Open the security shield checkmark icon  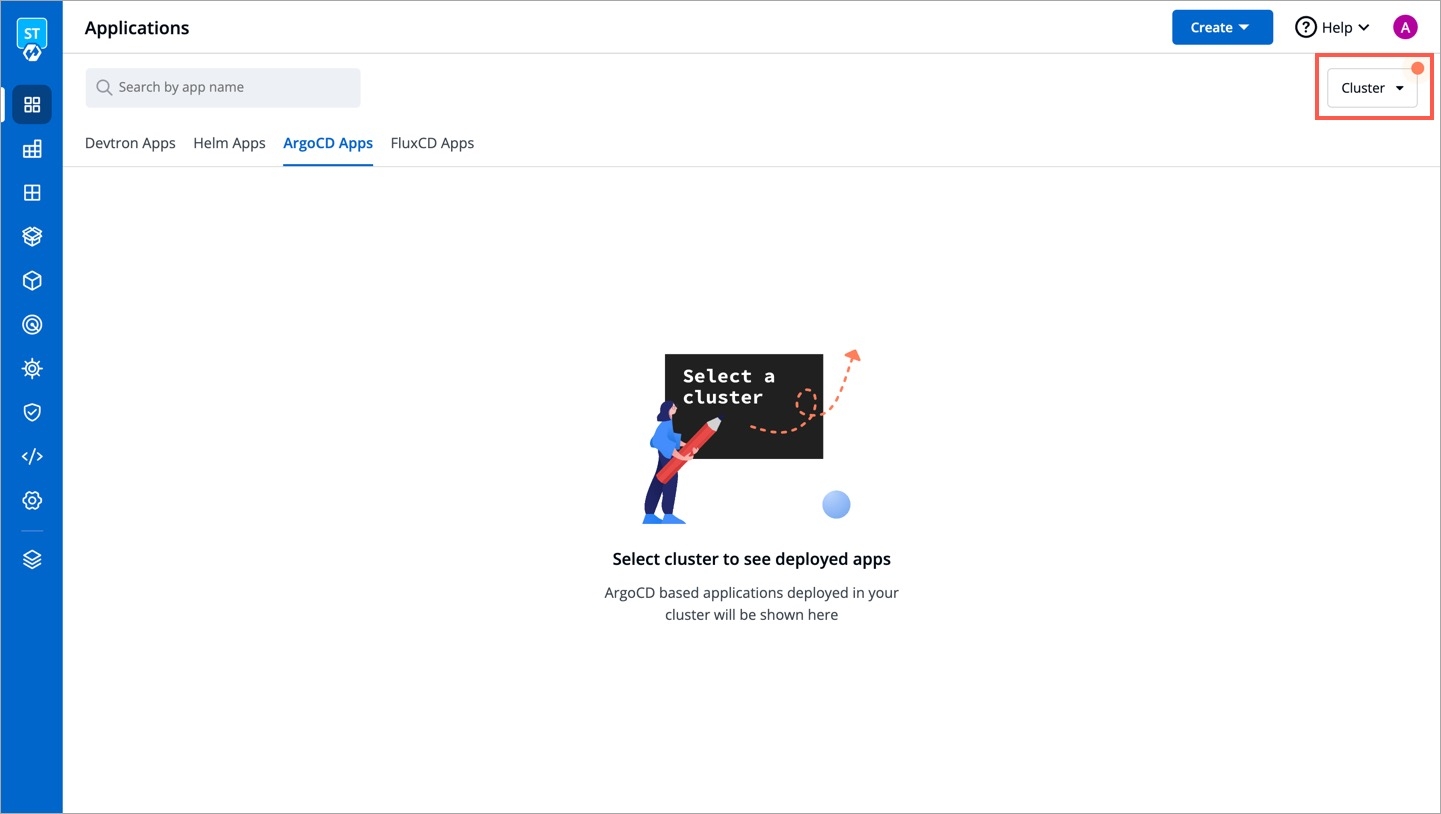32,412
